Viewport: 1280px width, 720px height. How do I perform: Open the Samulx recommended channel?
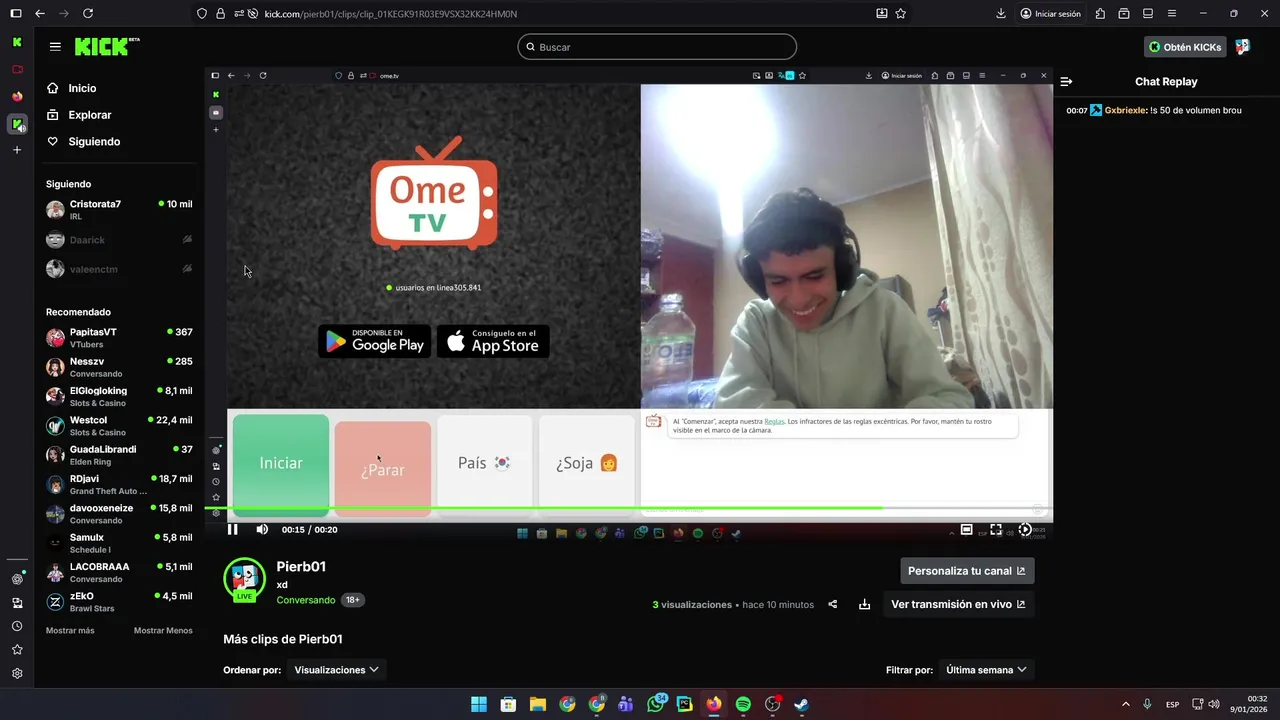click(118, 543)
